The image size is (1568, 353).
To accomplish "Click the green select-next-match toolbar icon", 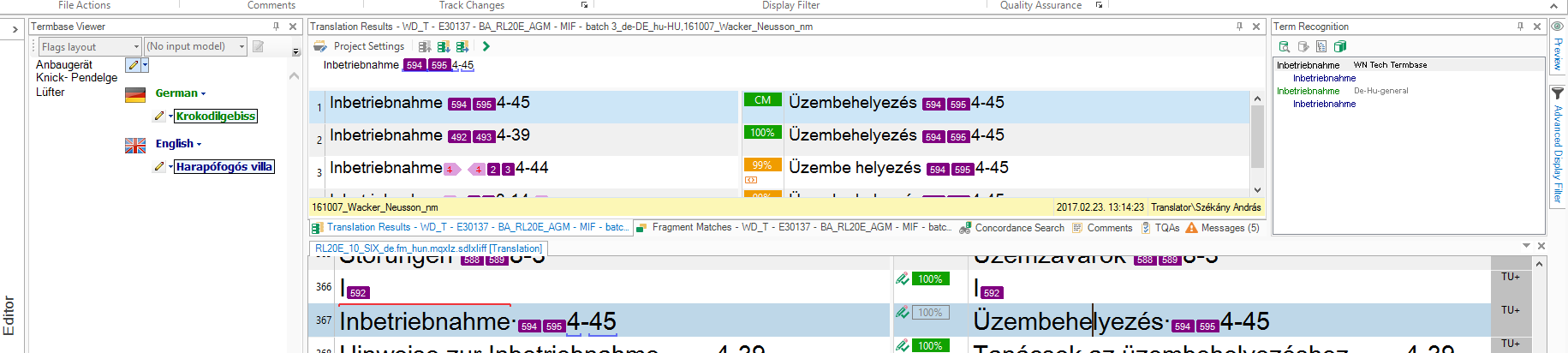I will (x=444, y=46).
